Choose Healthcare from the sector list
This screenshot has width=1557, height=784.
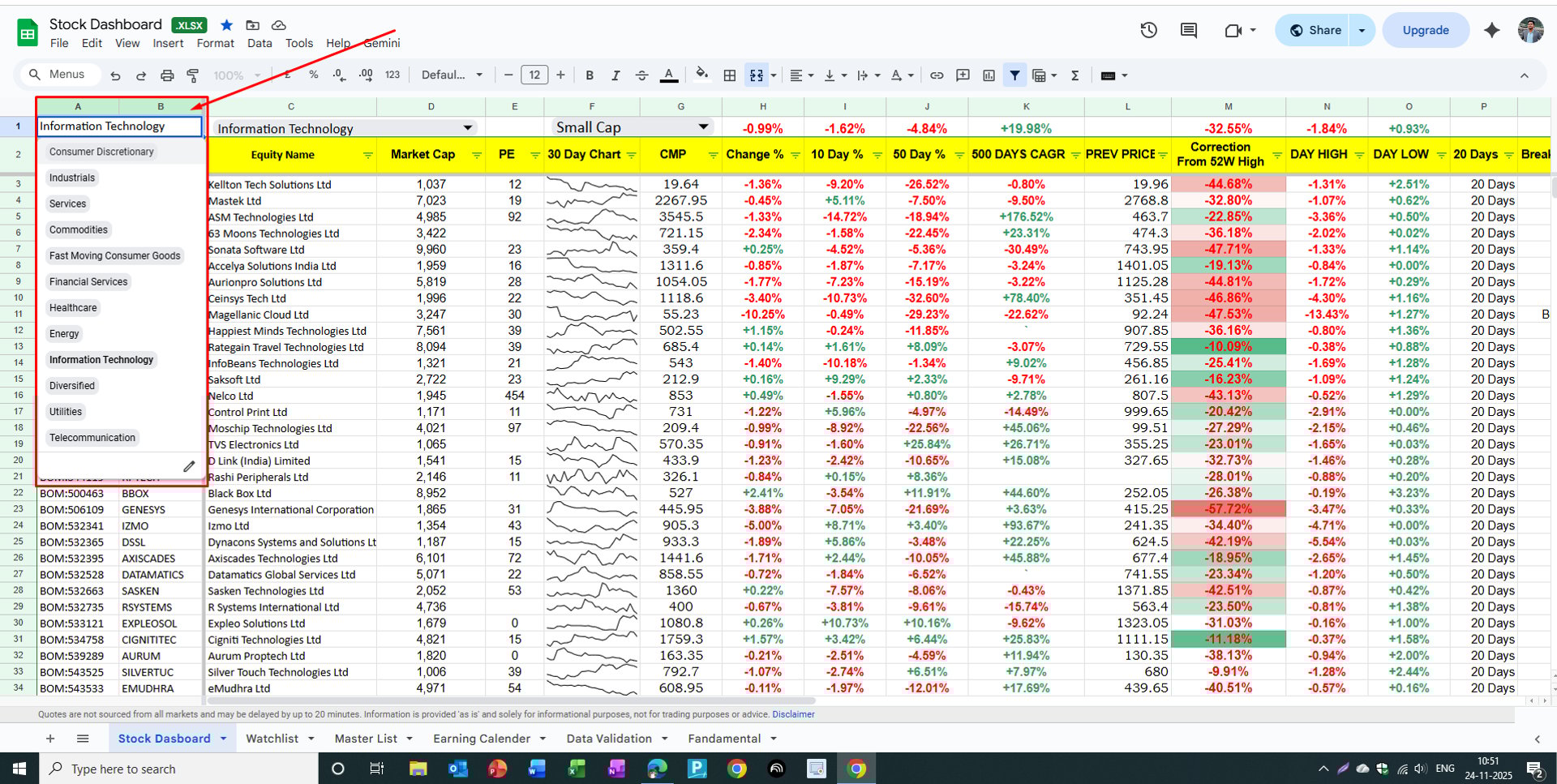(73, 307)
